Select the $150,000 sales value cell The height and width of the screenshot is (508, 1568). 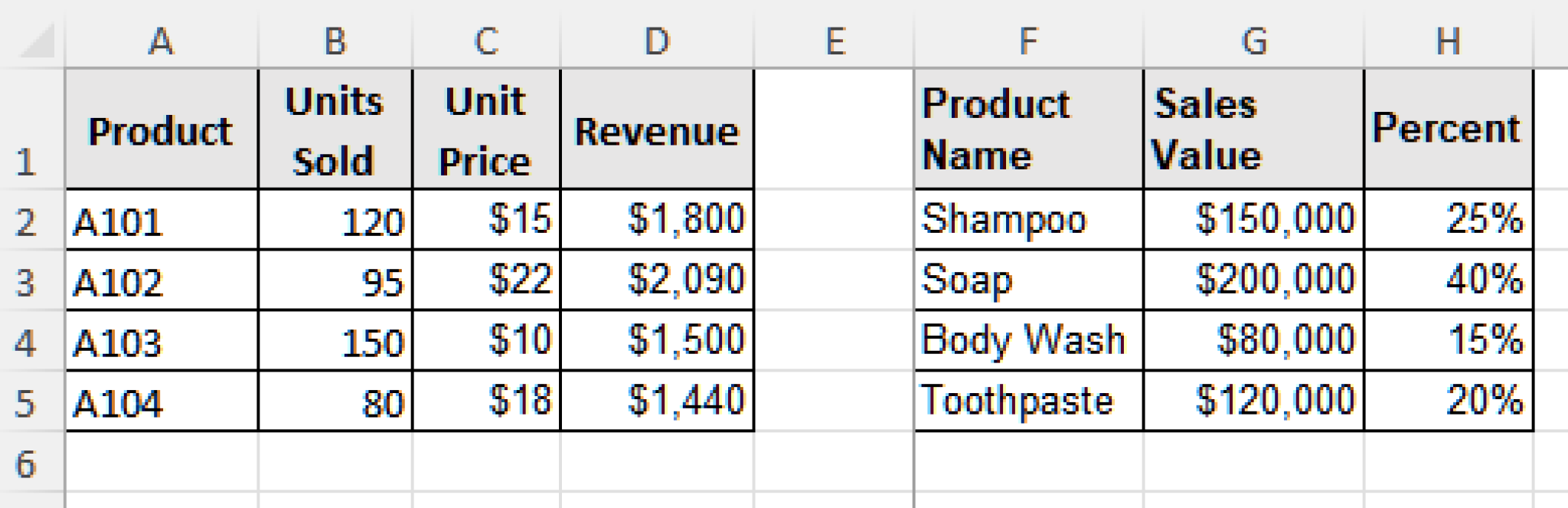pyautogui.click(x=1252, y=220)
